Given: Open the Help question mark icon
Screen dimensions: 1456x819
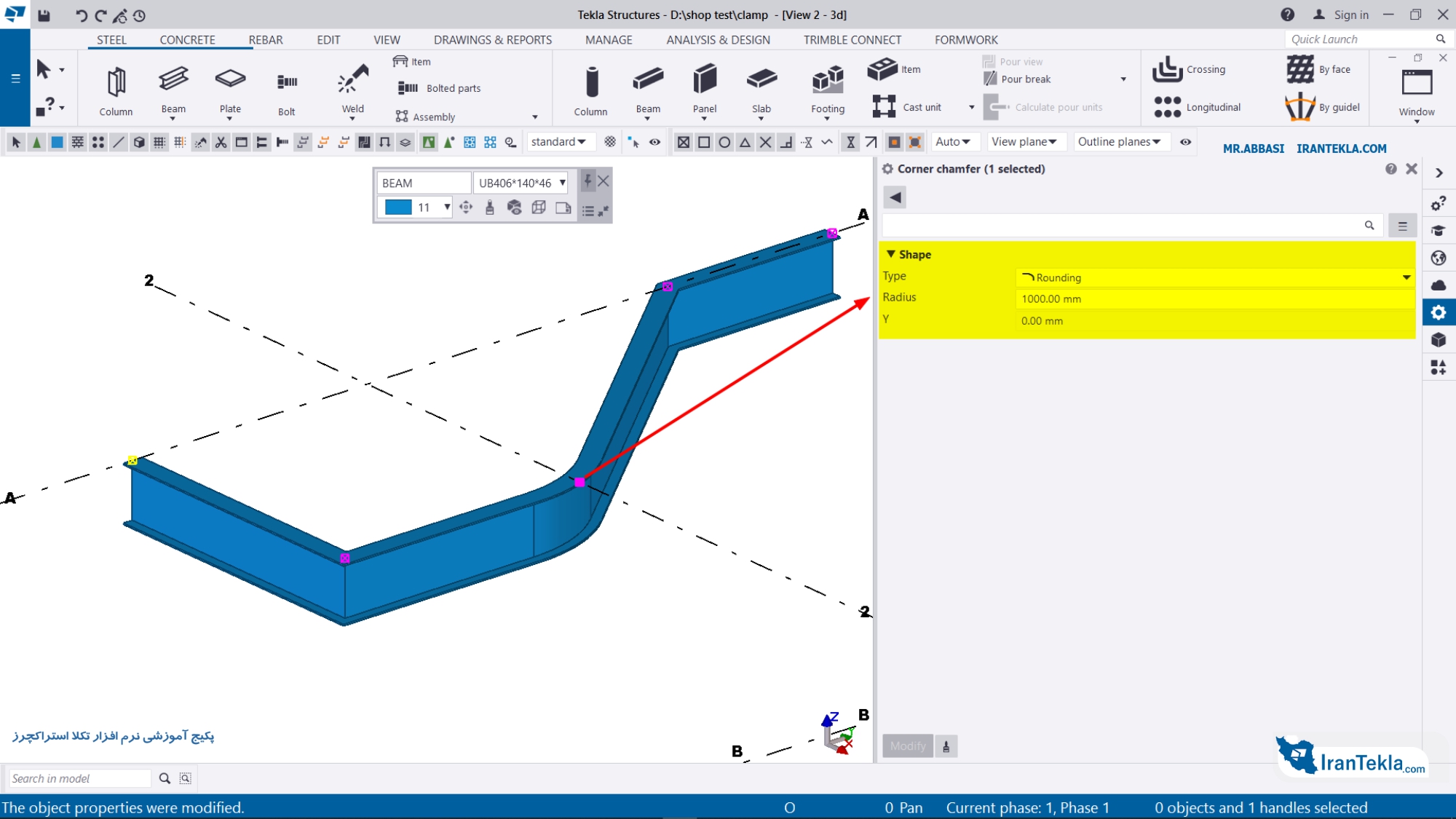Looking at the screenshot, I should pyautogui.click(x=1287, y=15).
